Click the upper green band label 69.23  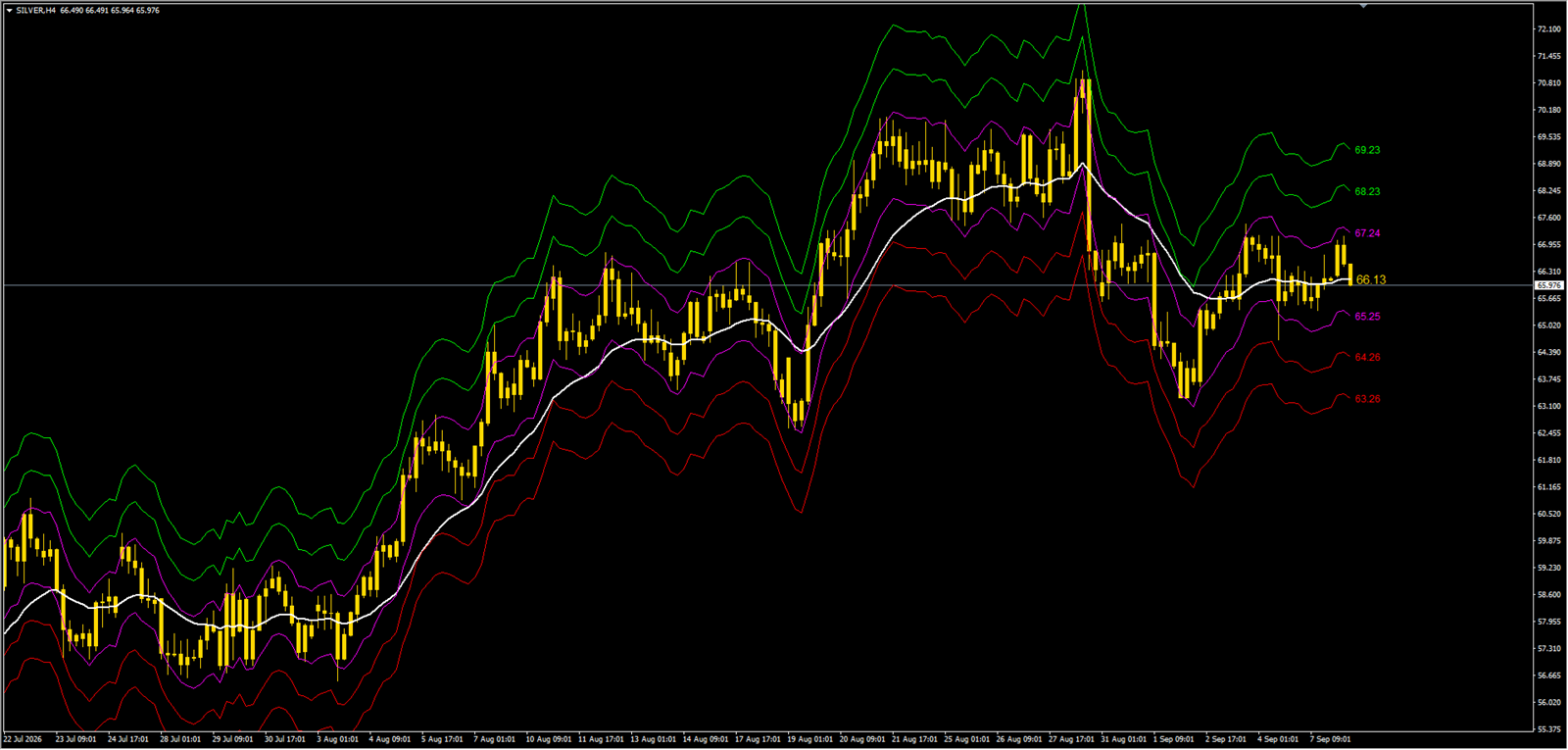click(x=1367, y=150)
